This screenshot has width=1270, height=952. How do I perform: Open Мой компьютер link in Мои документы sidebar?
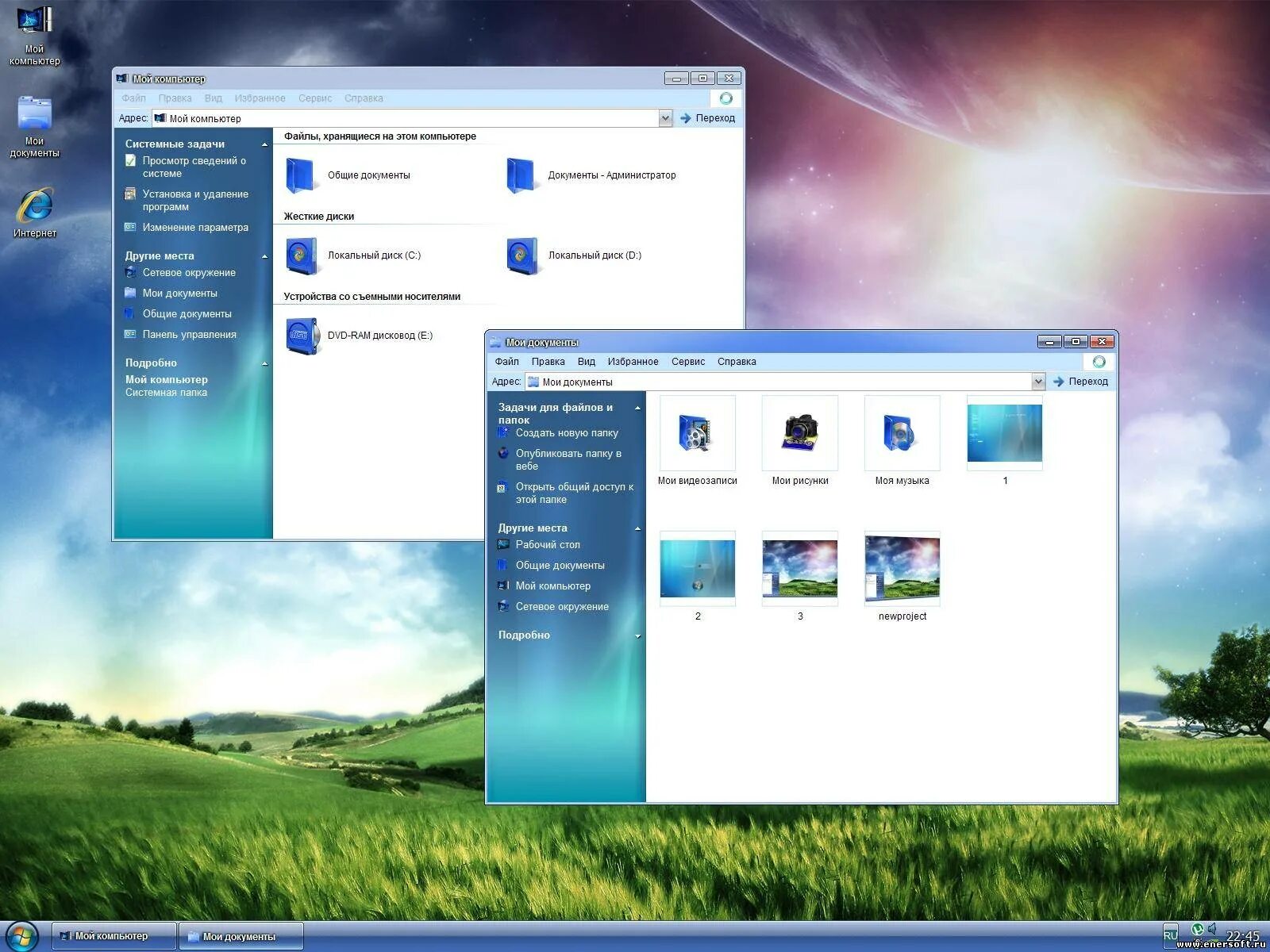(545, 586)
